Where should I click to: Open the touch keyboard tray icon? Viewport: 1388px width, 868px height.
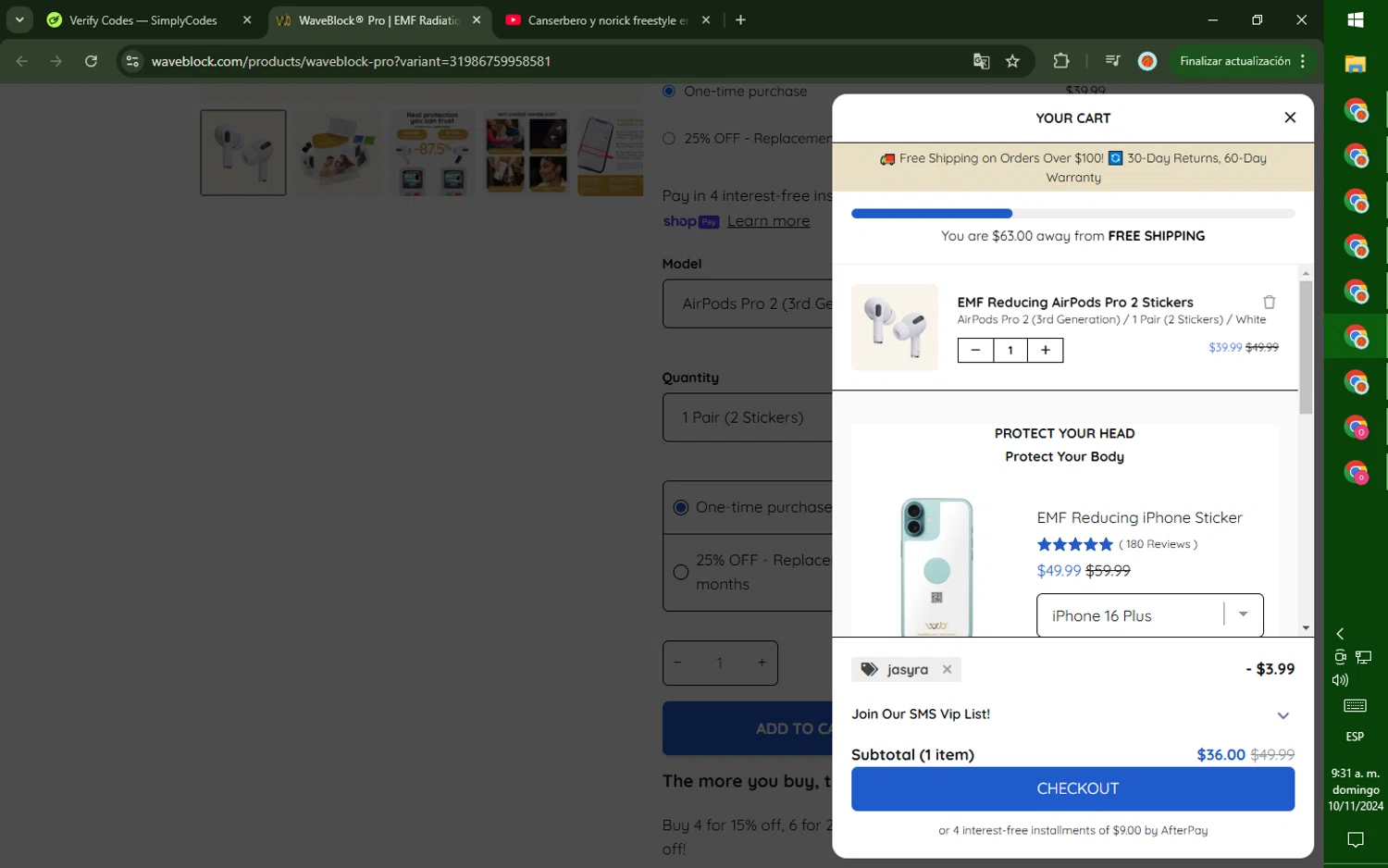tap(1356, 706)
